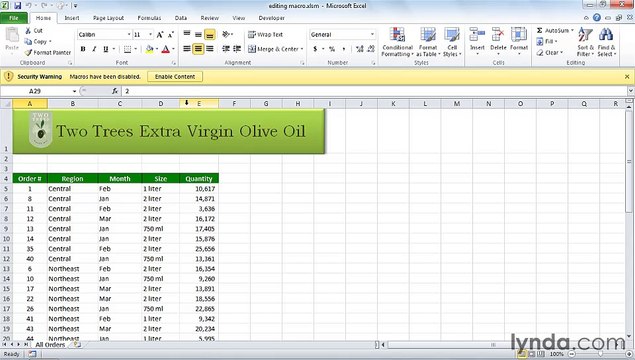
Task: Apply Comma Style format
Action: pyautogui.click(x=343, y=49)
